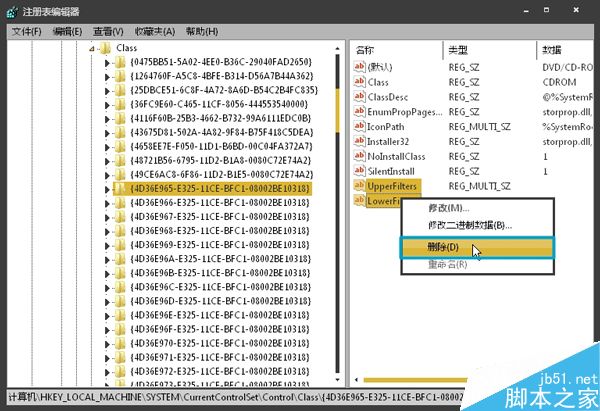Click the values pane scroll-left arrow
Screen dimensions: 600x411
(356, 380)
